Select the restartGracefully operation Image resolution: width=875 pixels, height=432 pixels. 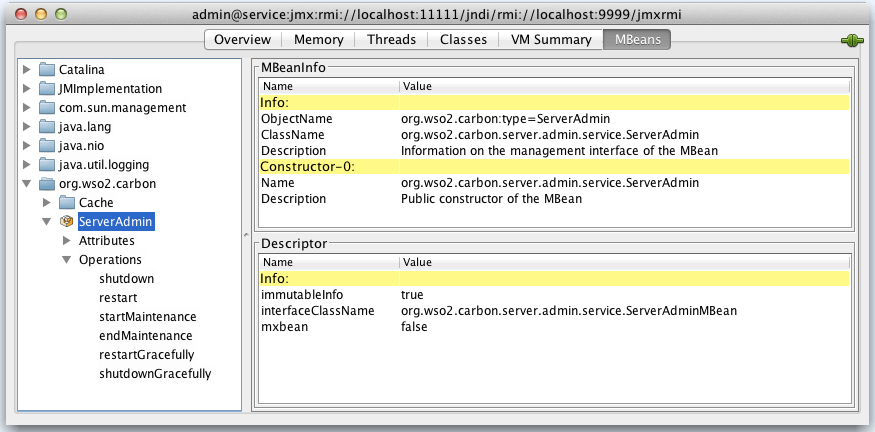(x=146, y=355)
